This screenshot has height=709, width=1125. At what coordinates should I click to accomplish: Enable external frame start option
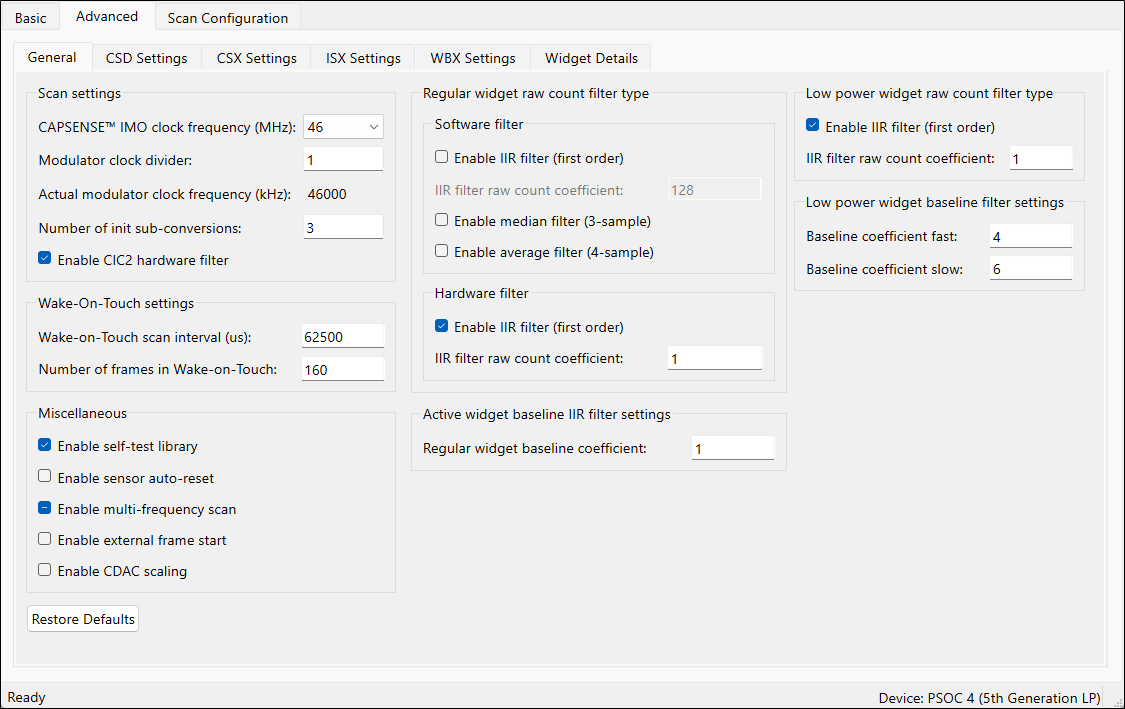click(x=45, y=539)
